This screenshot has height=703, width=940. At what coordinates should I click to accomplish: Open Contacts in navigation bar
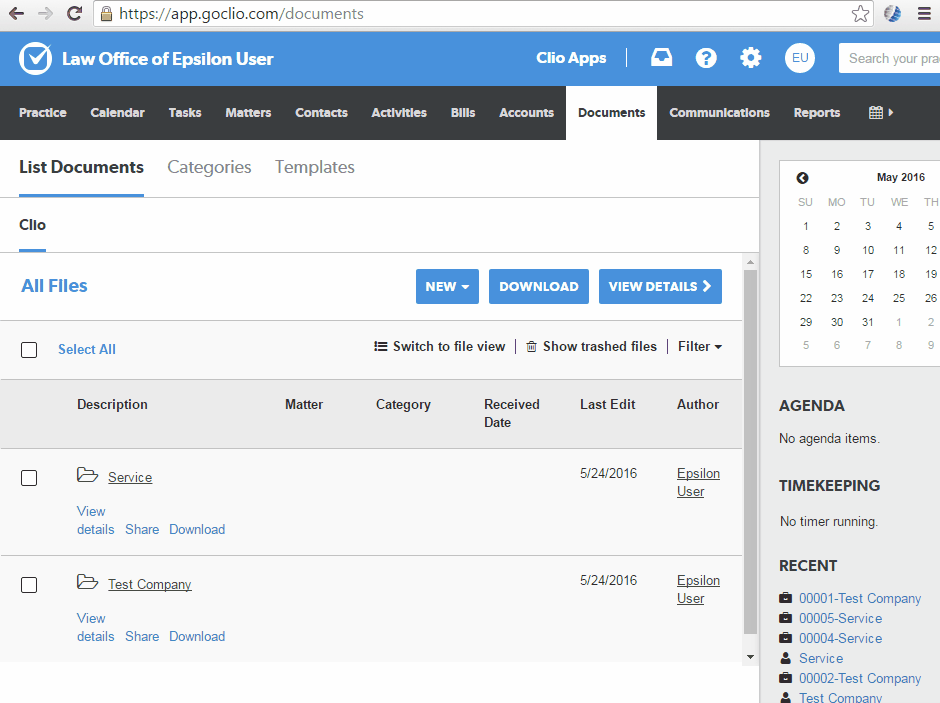point(321,113)
